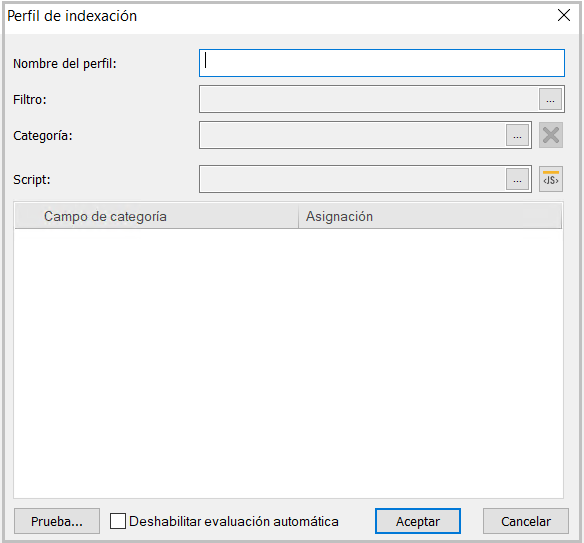584x543 pixels.
Task: Click the Cancelar button
Action: pos(526,521)
